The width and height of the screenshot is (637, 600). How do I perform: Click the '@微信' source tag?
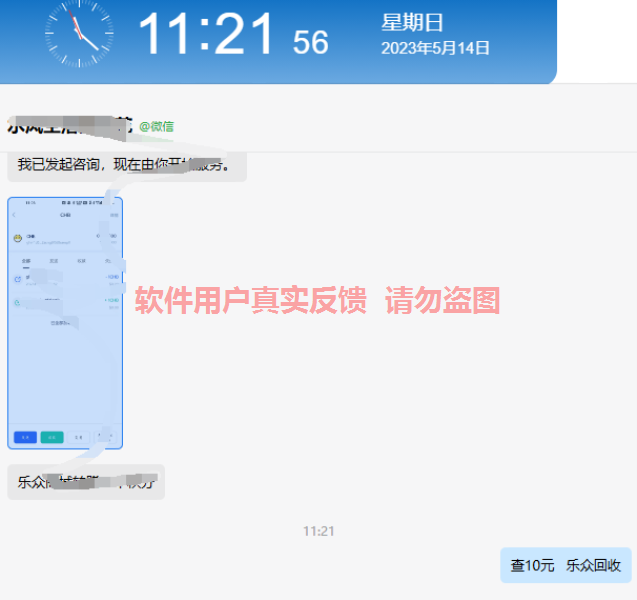point(156,126)
